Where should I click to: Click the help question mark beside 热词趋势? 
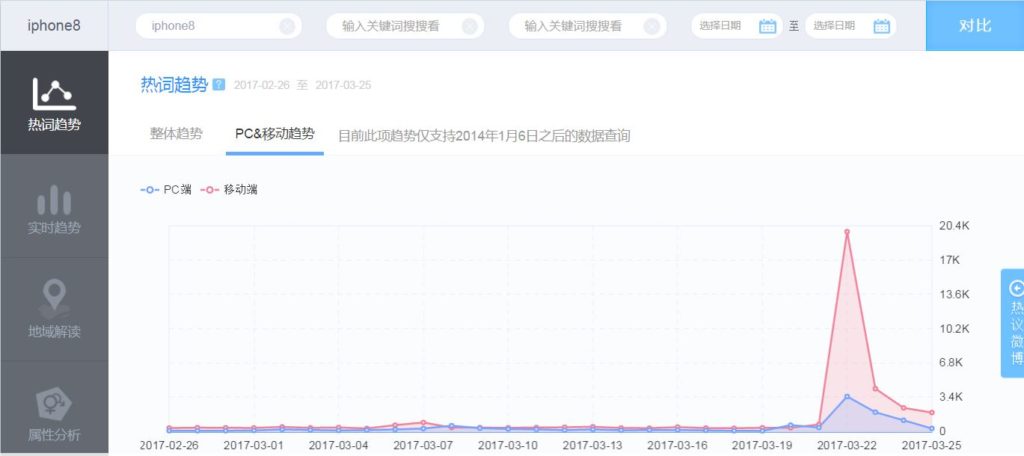(219, 84)
